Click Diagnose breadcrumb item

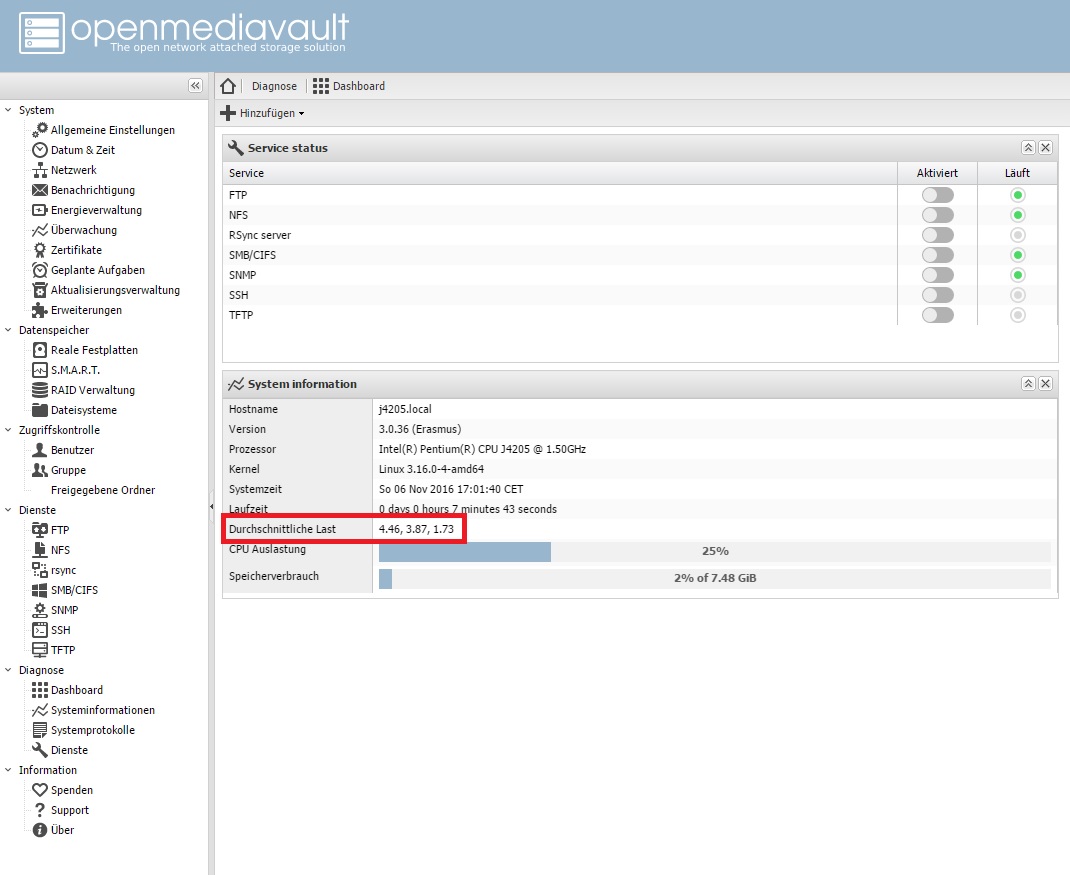[274, 86]
